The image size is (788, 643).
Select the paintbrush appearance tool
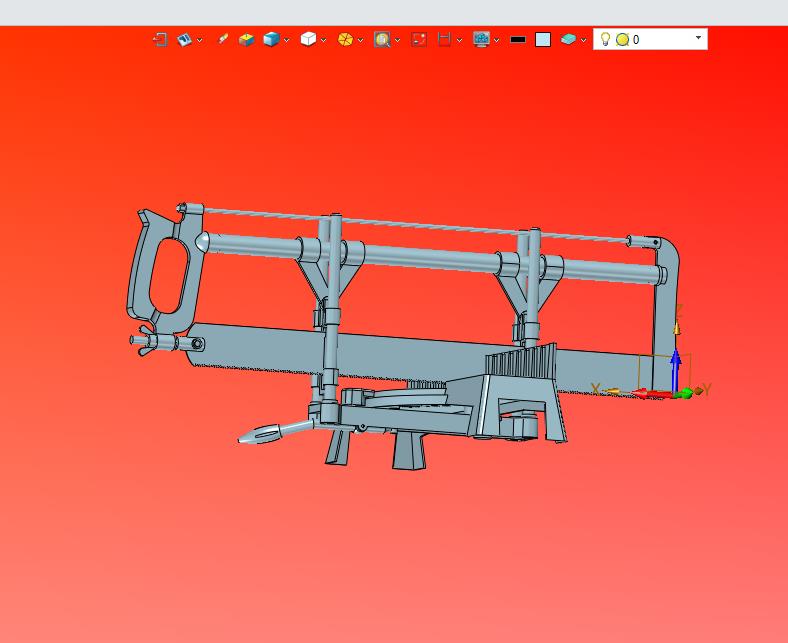pyautogui.click(x=223, y=39)
